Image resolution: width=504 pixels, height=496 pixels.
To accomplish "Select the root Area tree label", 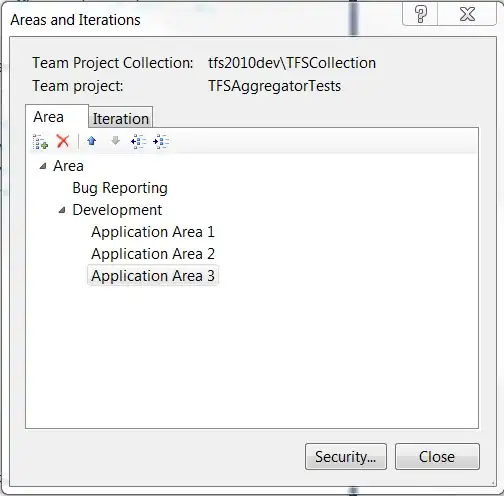I will [68, 166].
